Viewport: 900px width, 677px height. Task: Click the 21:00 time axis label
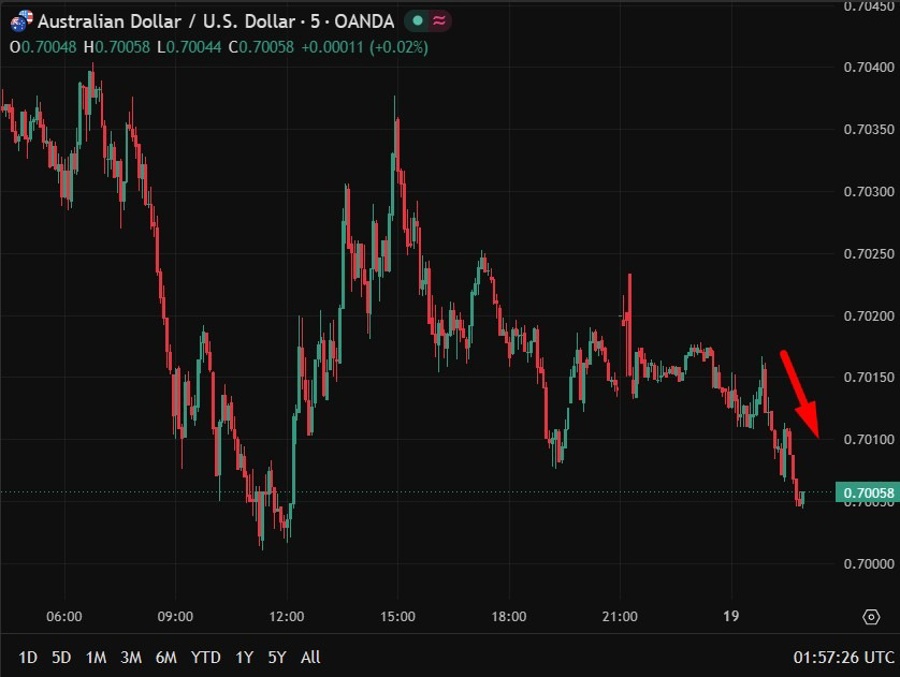click(x=620, y=617)
